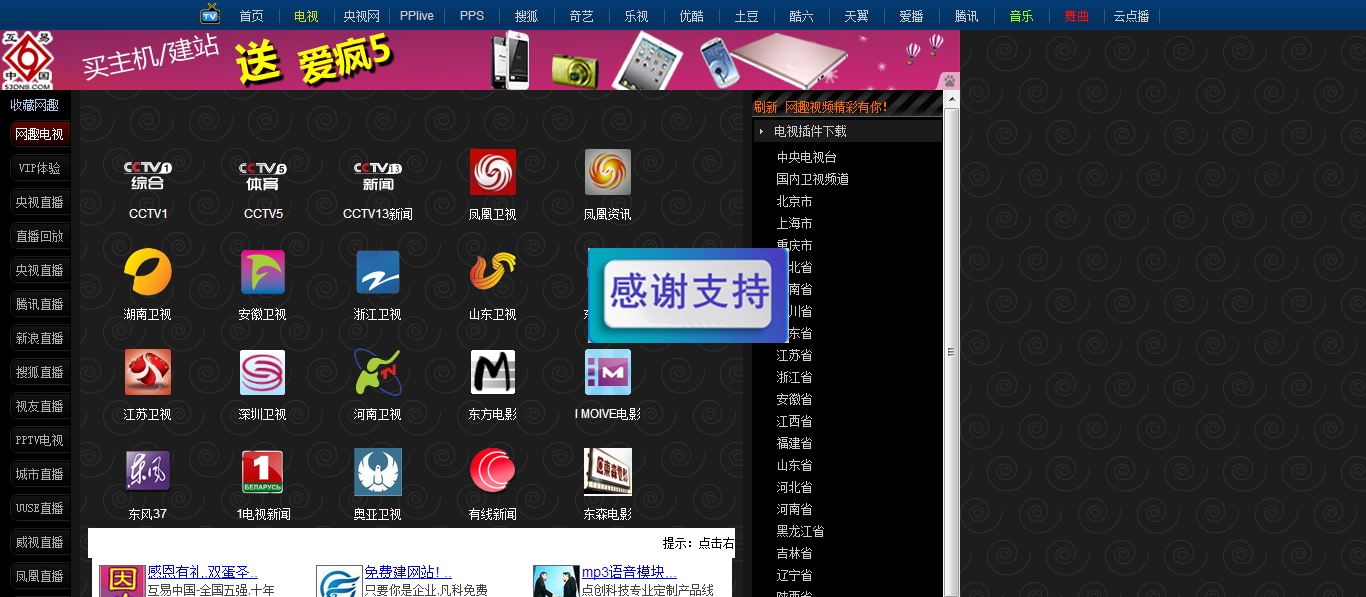Select 江苏省 in the channel list
Viewport: 1366px width, 597px height.
point(795,355)
